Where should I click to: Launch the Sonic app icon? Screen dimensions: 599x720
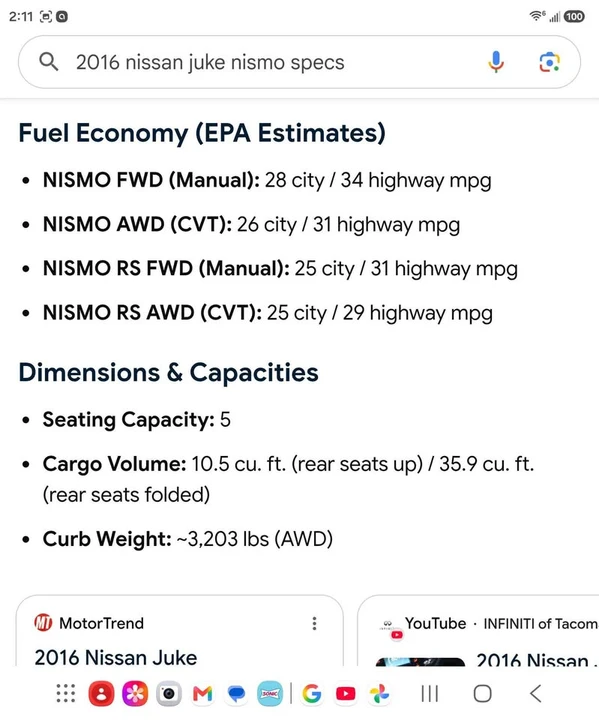pyautogui.click(x=270, y=693)
